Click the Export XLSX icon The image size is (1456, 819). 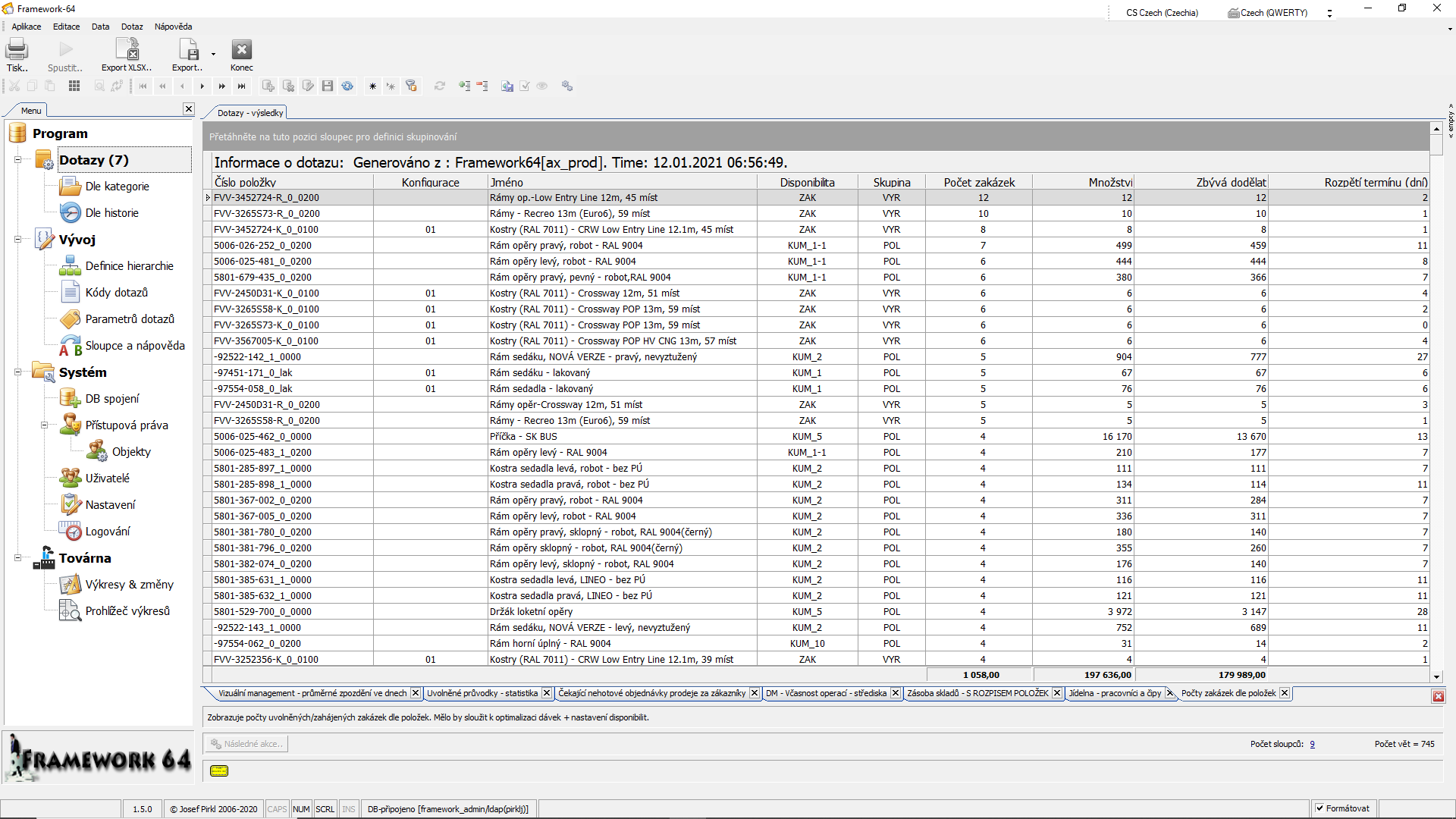[x=127, y=50]
